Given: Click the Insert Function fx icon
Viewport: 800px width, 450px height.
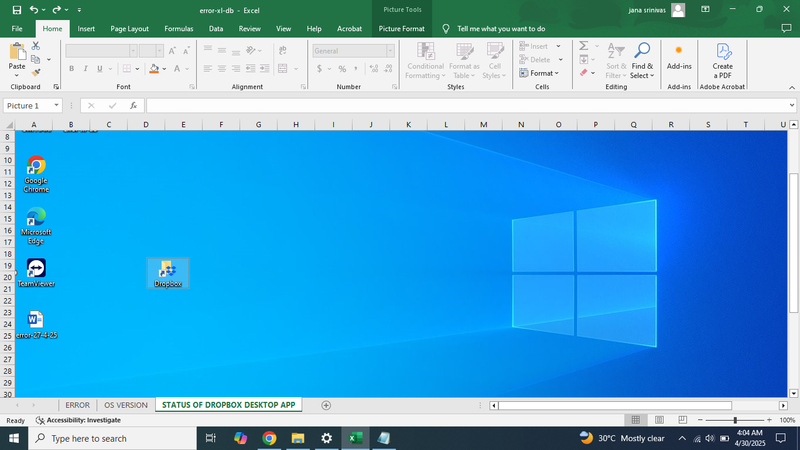Looking at the screenshot, I should coord(133,105).
